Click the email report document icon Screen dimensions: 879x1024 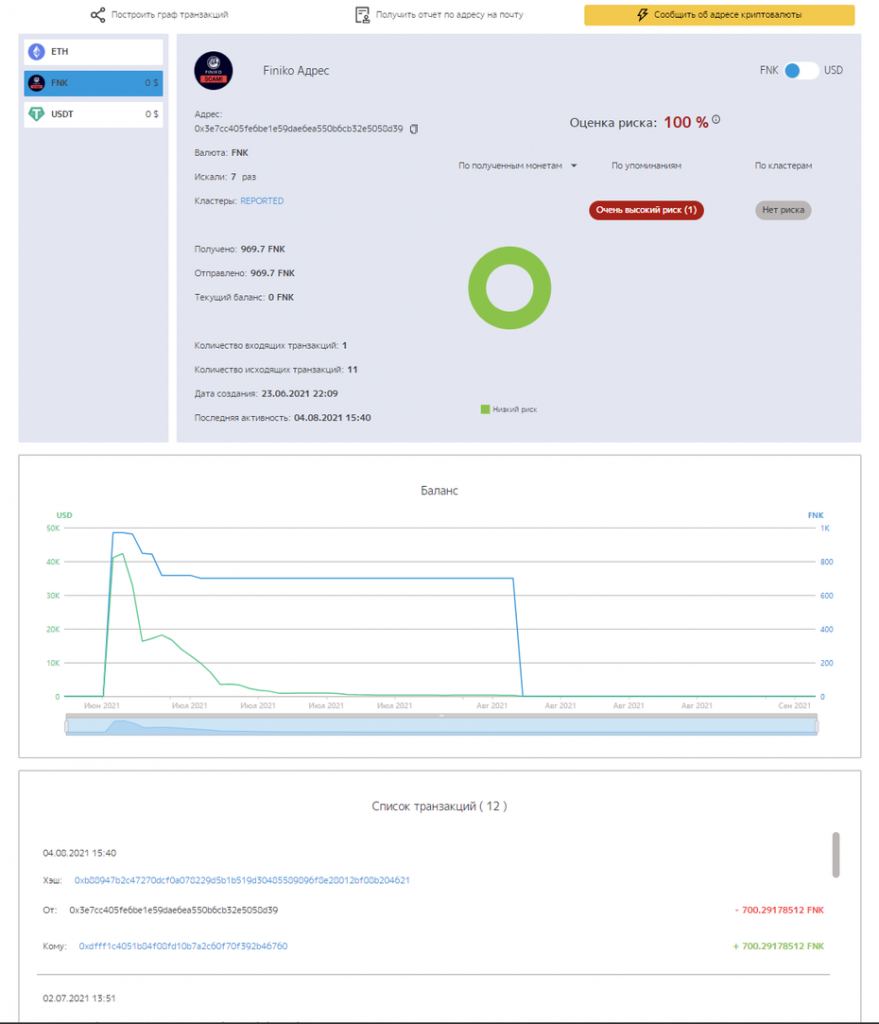[x=362, y=15]
